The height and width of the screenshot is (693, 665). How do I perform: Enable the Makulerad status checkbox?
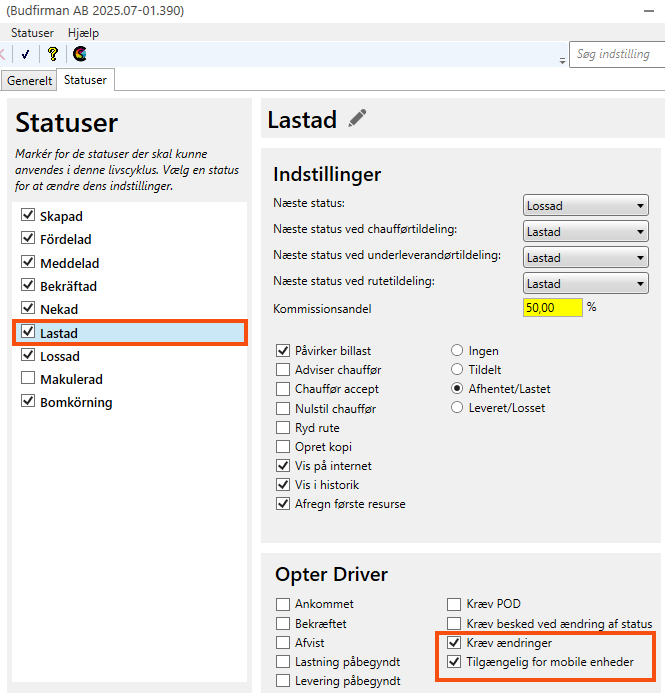28,379
